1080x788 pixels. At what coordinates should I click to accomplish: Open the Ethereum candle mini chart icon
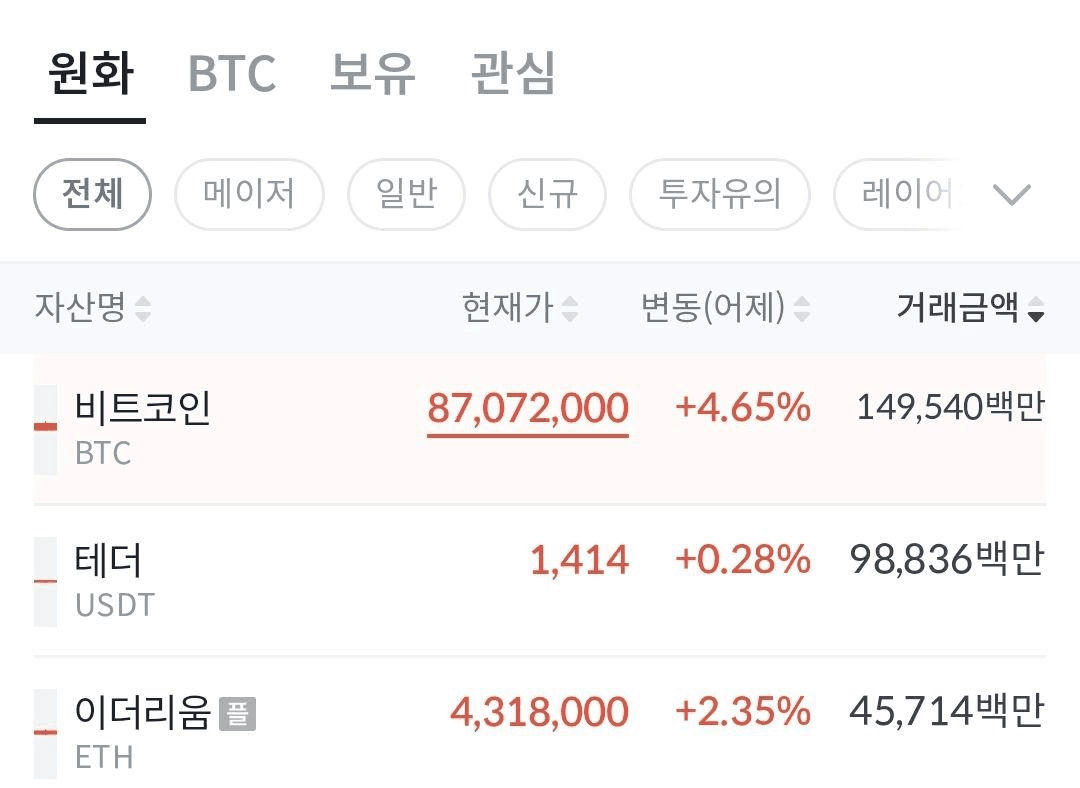[45, 734]
